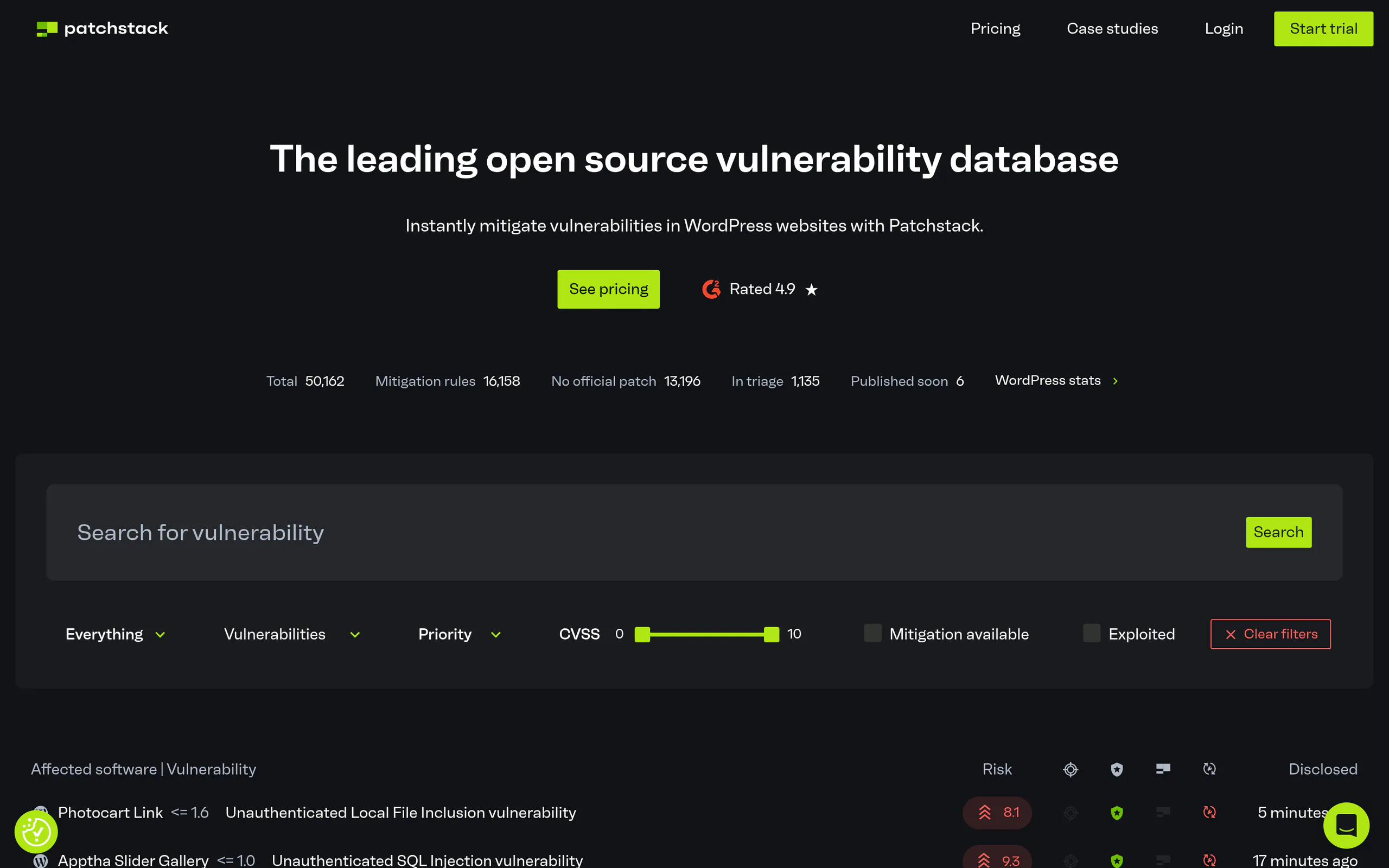
Task: Click Clear filters button
Action: coord(1270,634)
